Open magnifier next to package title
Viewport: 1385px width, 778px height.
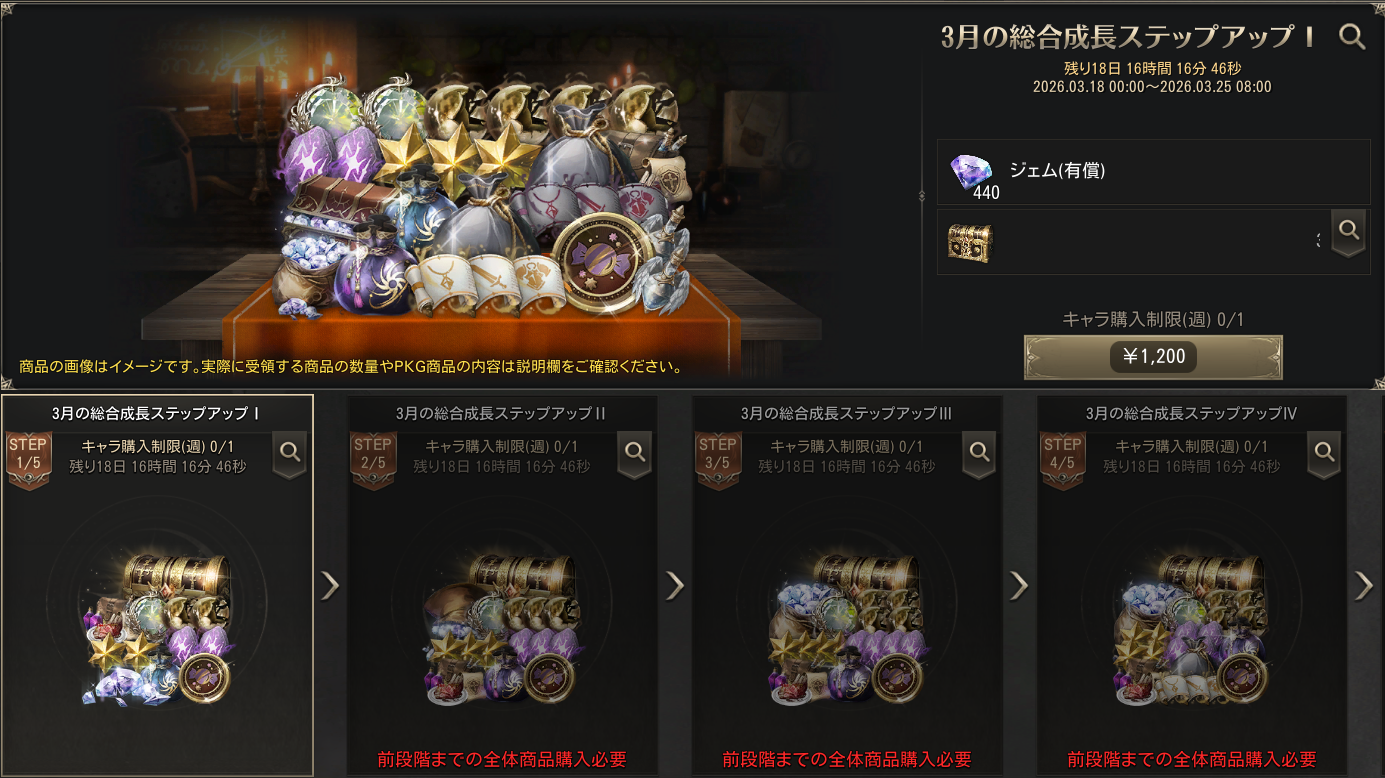pos(1352,37)
